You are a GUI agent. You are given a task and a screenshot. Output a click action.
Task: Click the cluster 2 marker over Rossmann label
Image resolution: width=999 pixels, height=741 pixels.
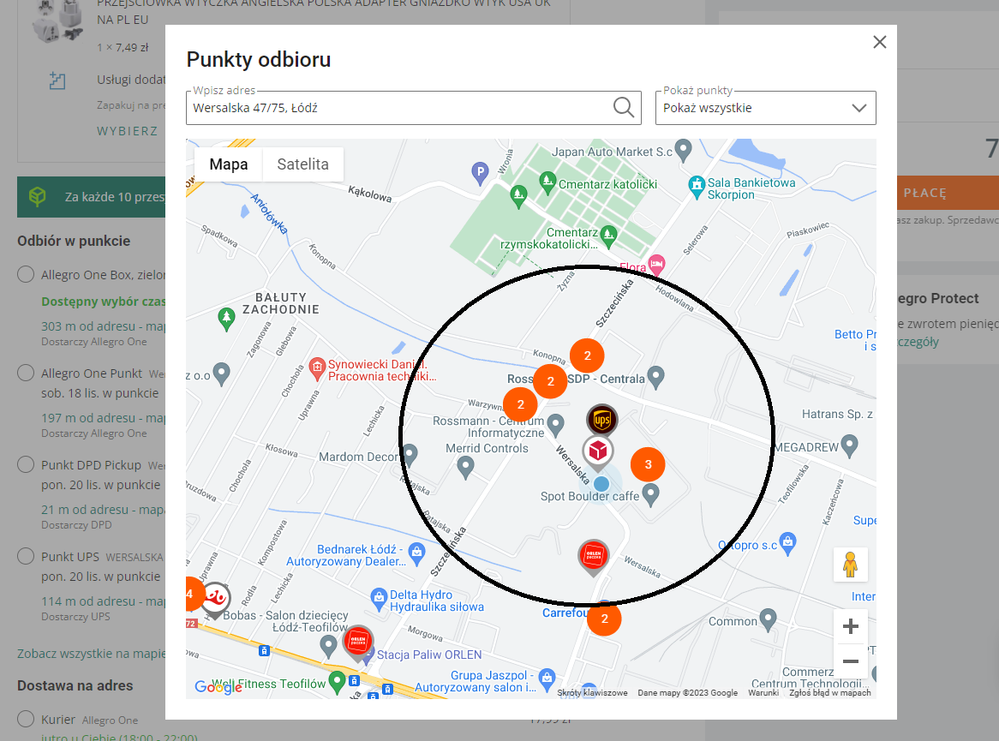pos(550,381)
